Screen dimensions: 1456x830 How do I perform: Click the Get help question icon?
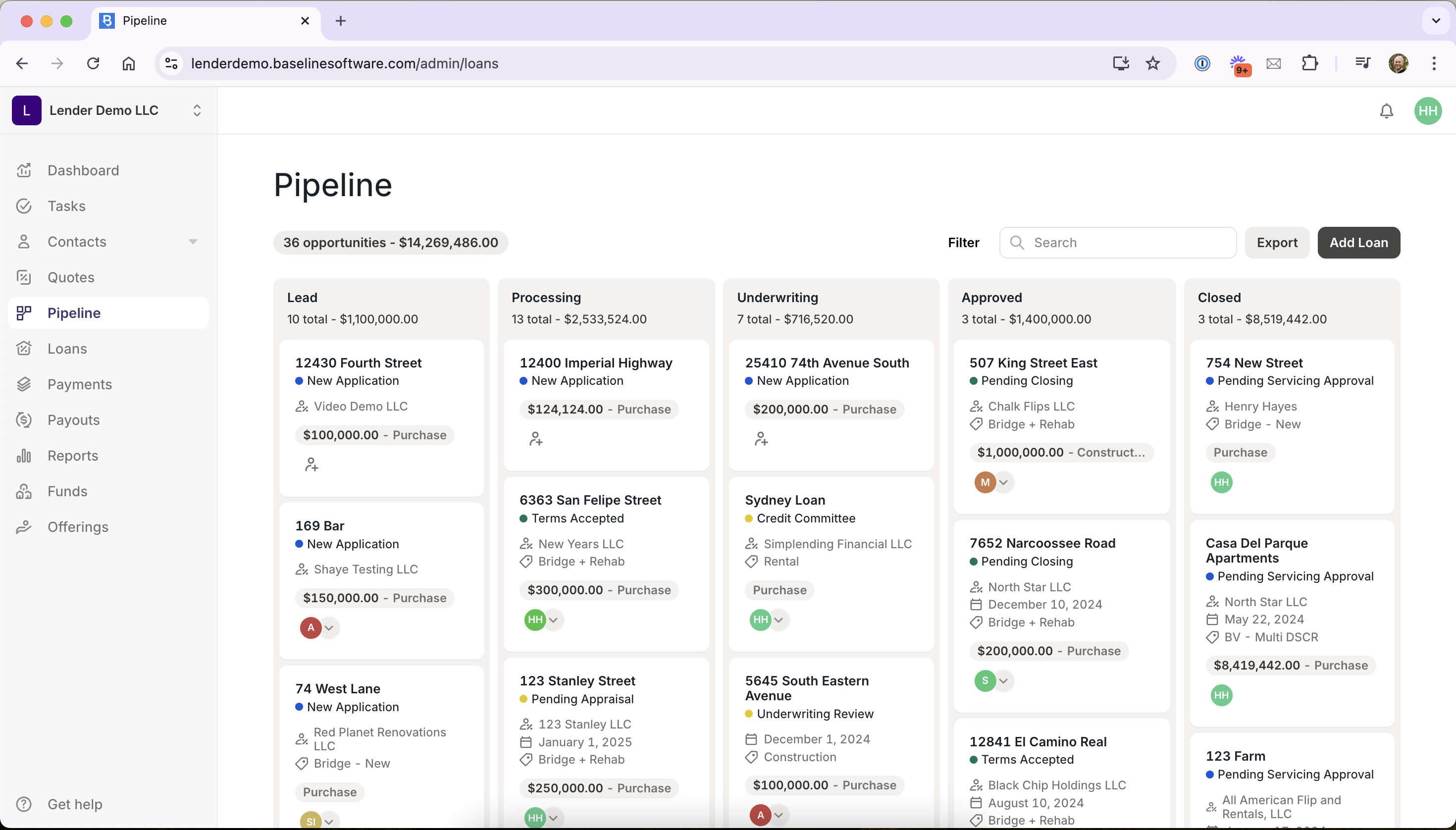coord(24,804)
